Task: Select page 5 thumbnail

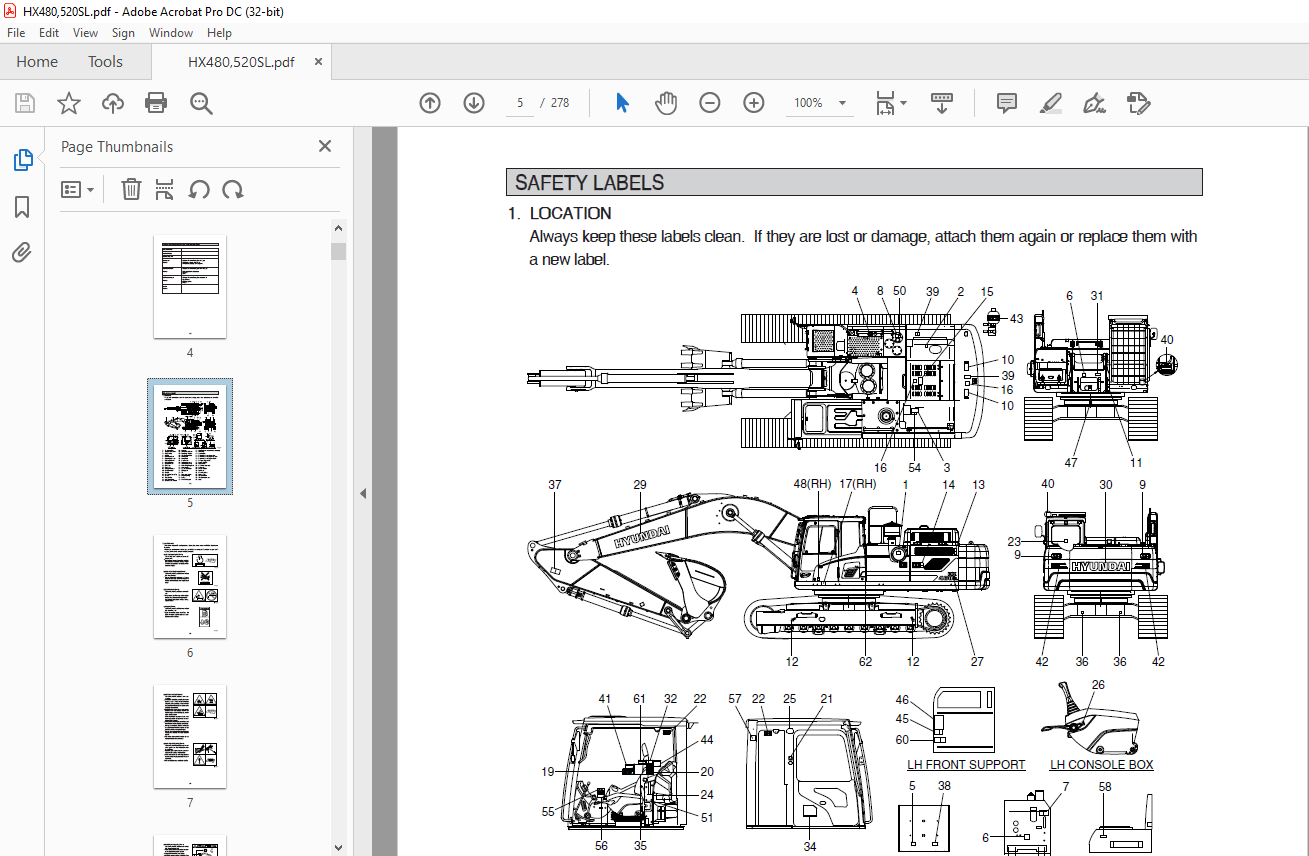Action: coord(190,436)
